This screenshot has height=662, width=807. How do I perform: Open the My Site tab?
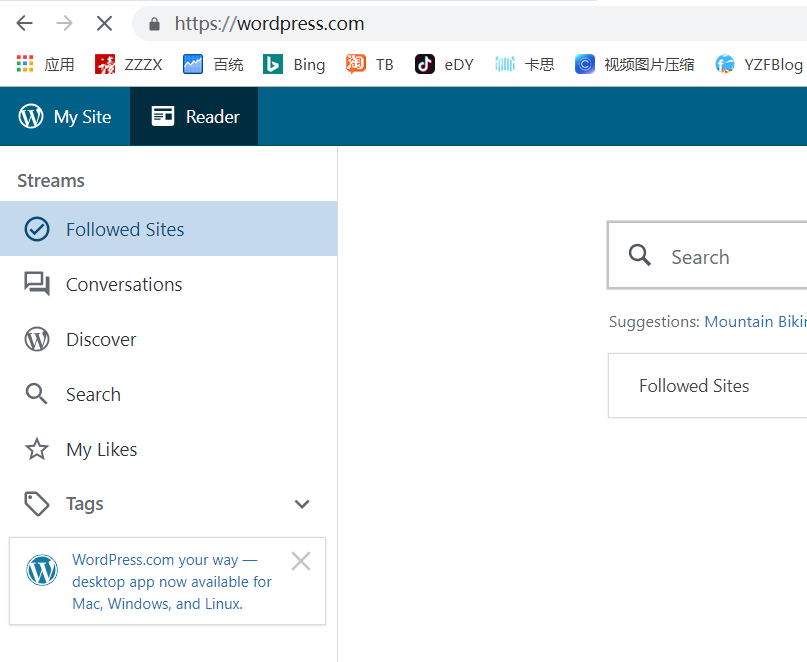(65, 116)
